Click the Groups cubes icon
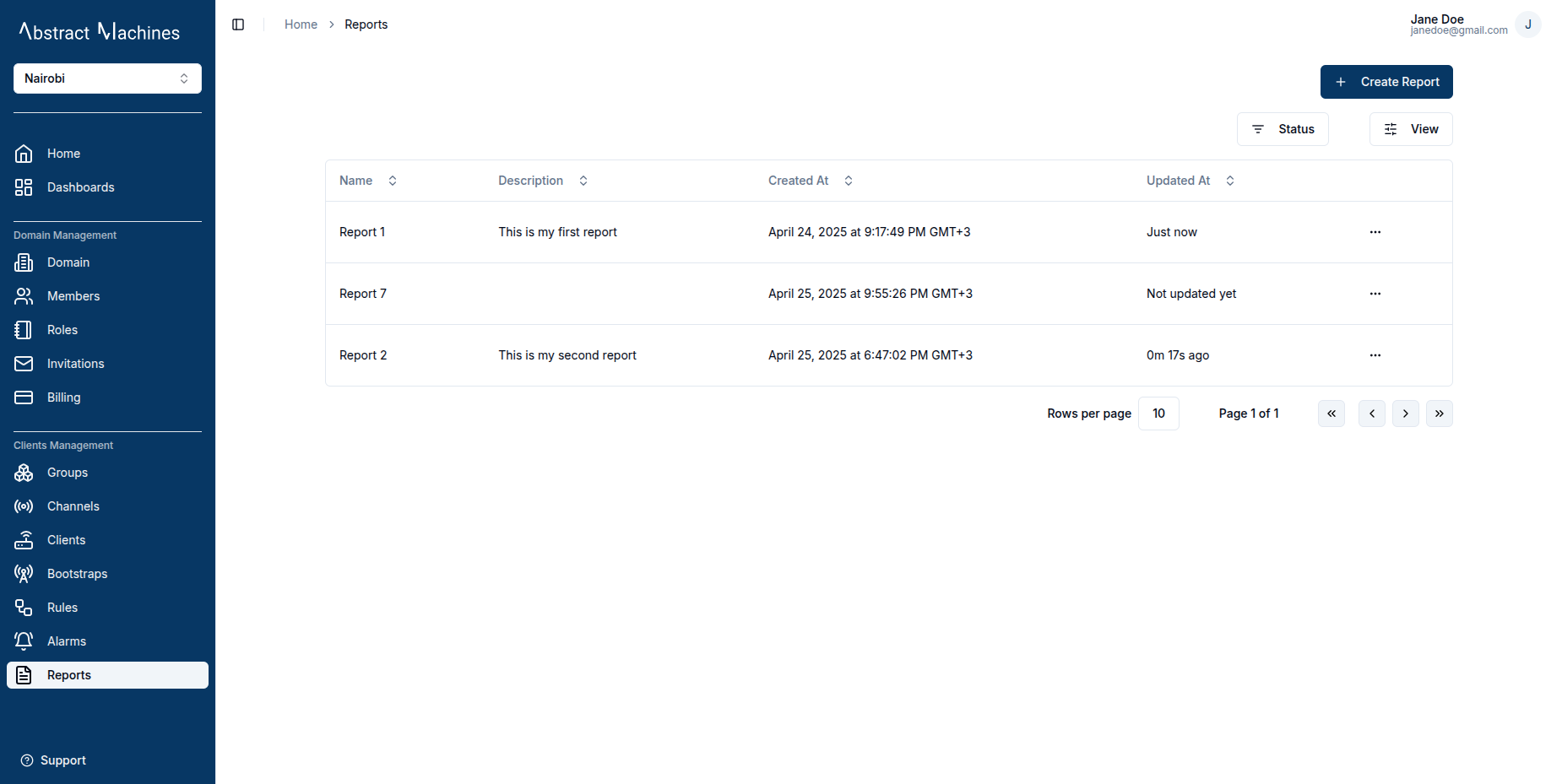The width and height of the screenshot is (1562, 784). pyautogui.click(x=24, y=473)
